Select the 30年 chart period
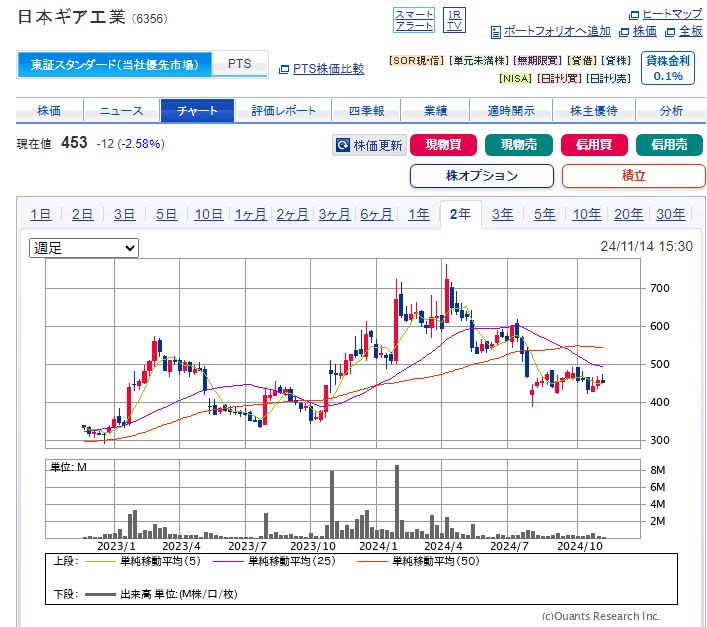707x627 pixels. tap(670, 214)
